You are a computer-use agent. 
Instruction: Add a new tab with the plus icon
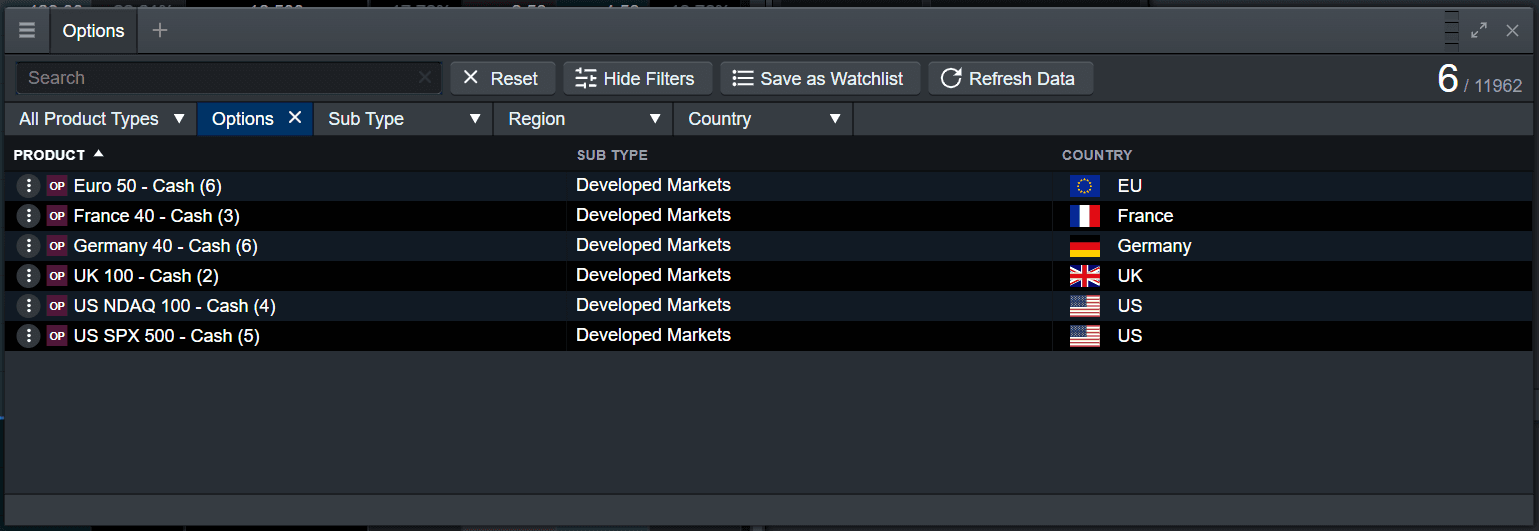pyautogui.click(x=160, y=31)
